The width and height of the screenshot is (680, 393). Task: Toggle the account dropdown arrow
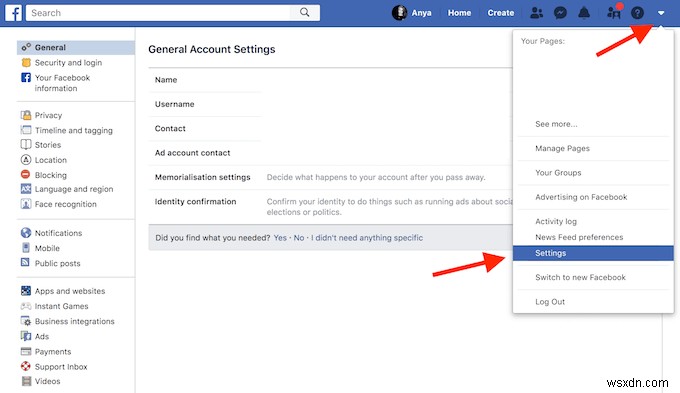(x=661, y=13)
